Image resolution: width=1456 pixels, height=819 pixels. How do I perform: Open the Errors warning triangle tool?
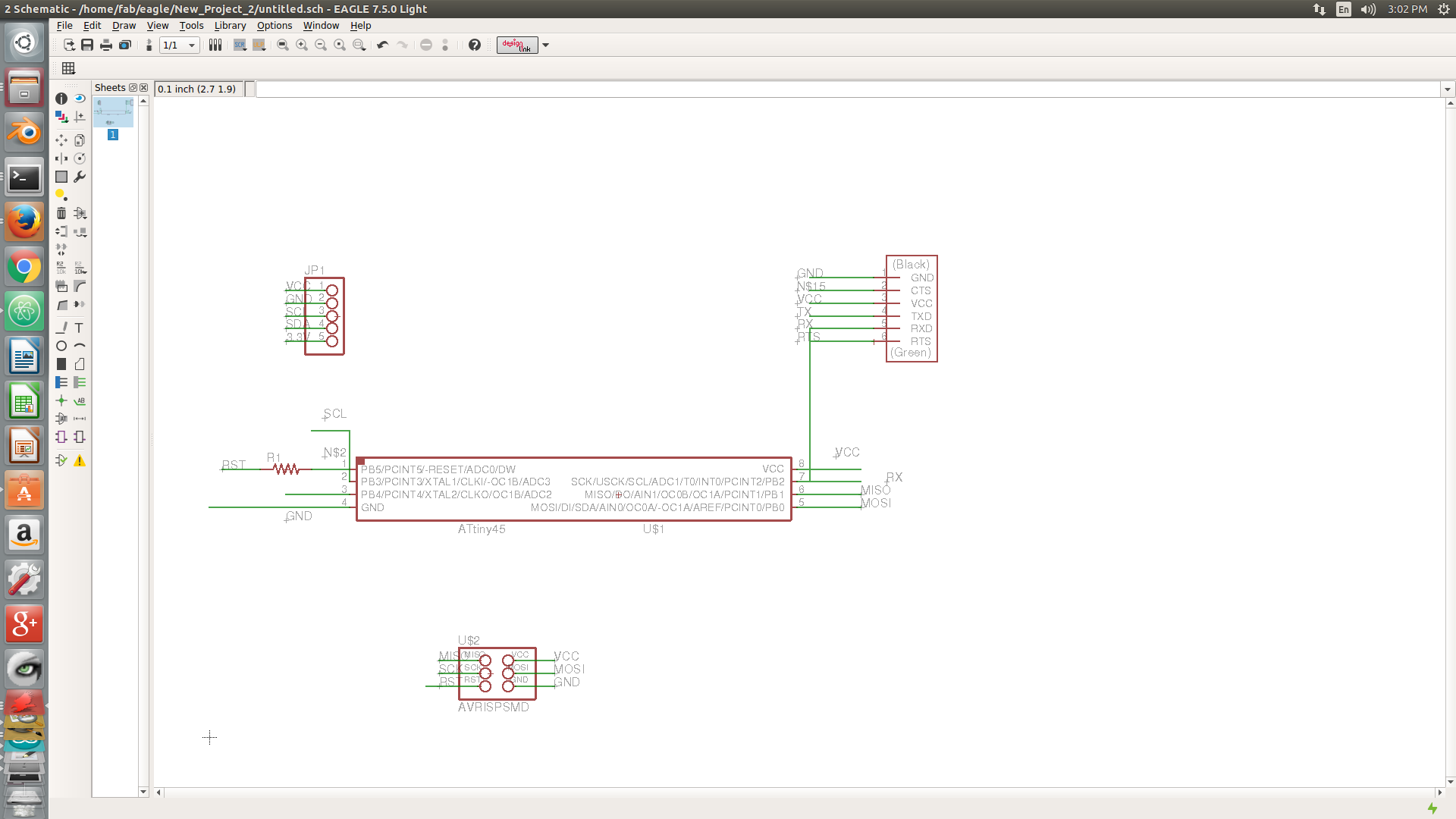pos(80,460)
